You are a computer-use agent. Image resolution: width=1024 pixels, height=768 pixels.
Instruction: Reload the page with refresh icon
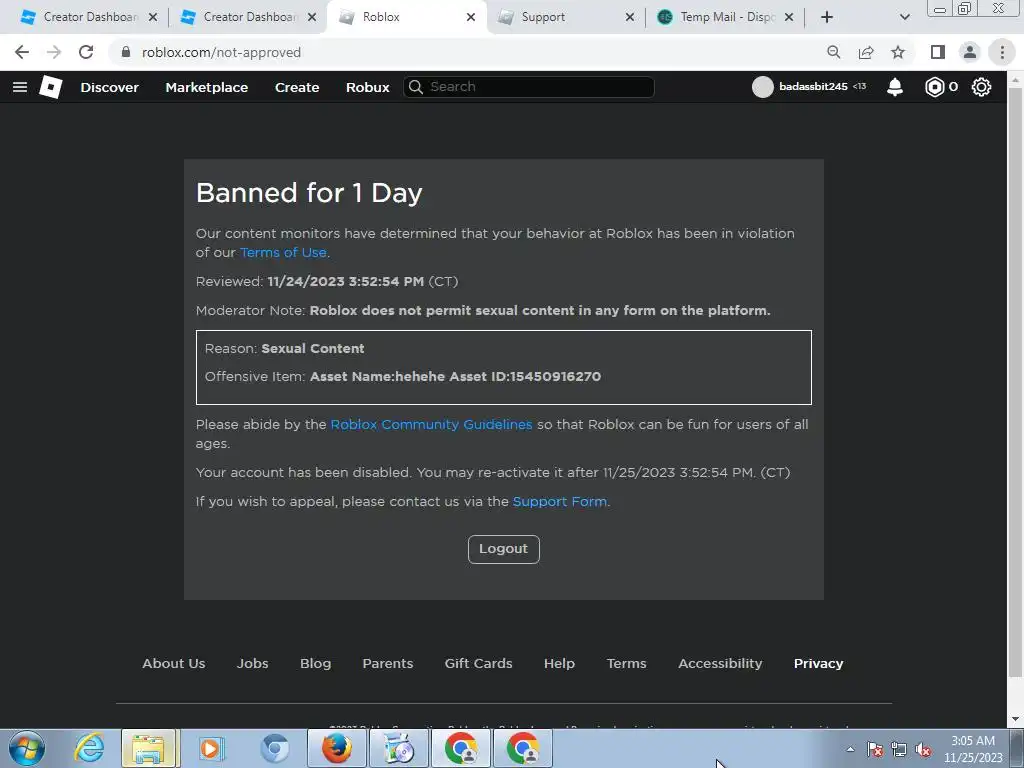[x=86, y=52]
